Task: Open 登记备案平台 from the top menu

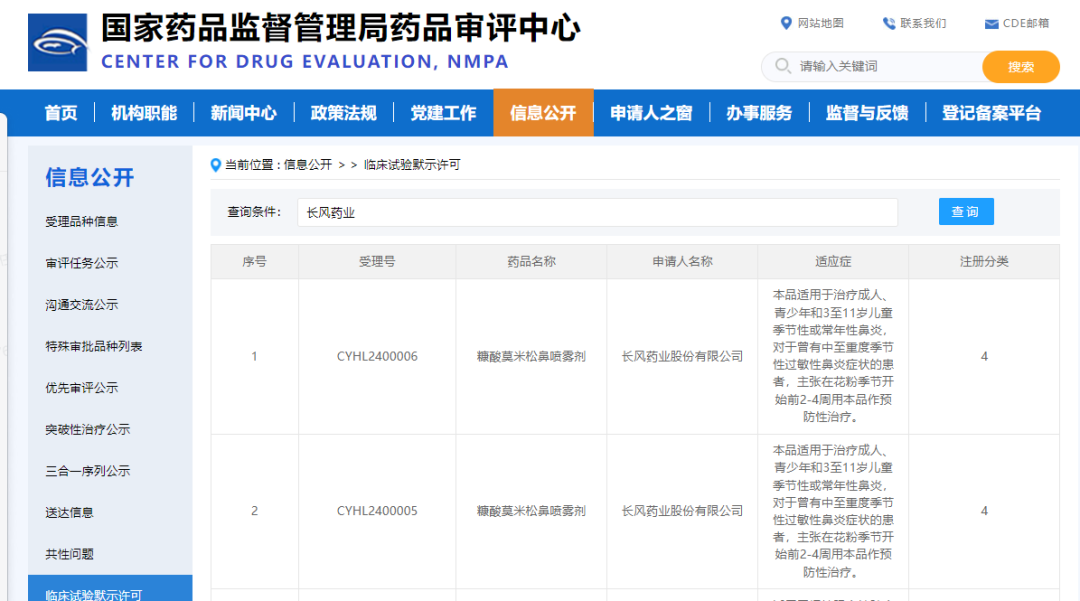Action: point(991,113)
